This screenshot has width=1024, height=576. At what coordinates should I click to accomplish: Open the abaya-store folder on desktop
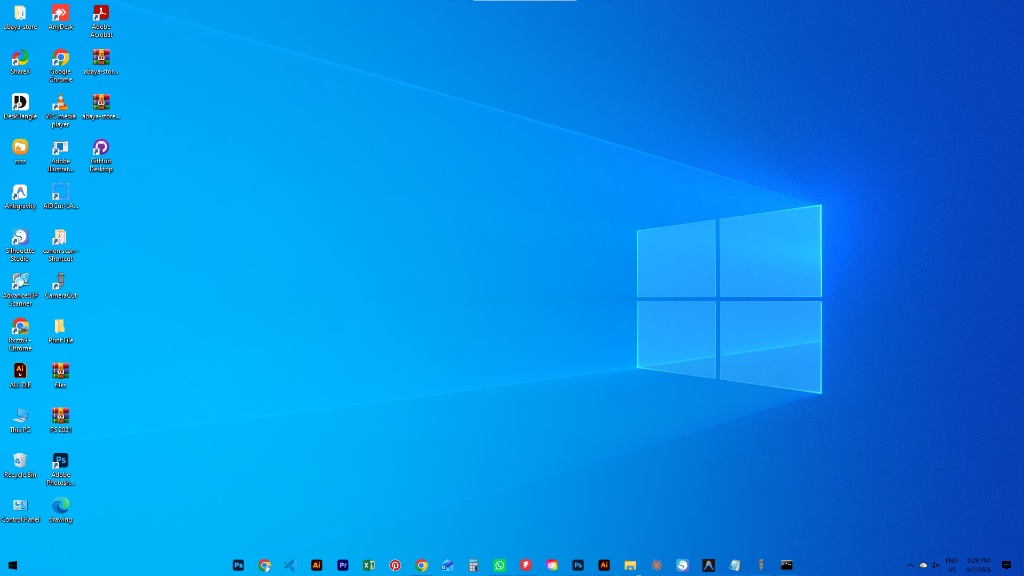(x=20, y=18)
